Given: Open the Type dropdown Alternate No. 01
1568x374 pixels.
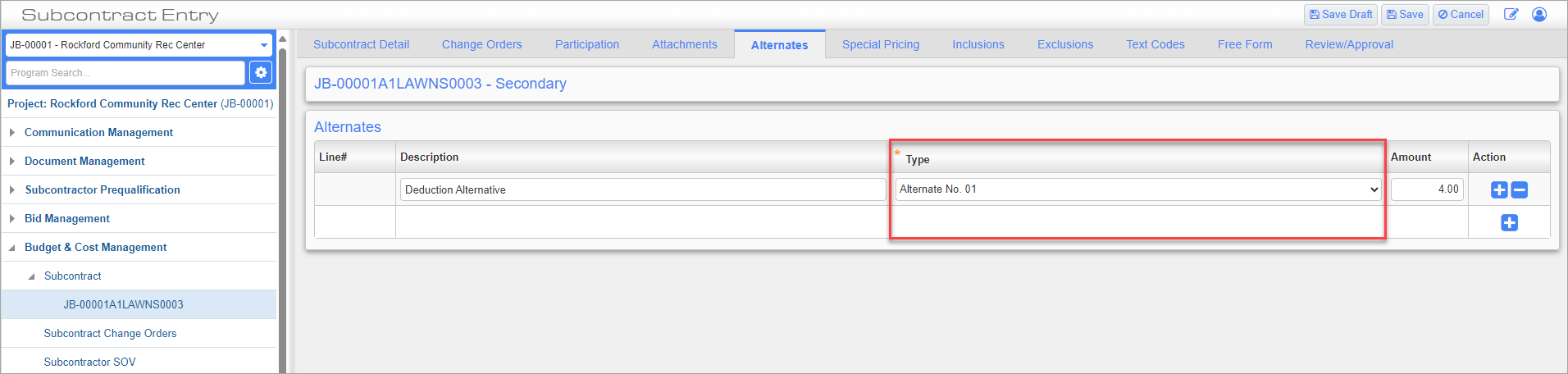Looking at the screenshot, I should [1138, 189].
